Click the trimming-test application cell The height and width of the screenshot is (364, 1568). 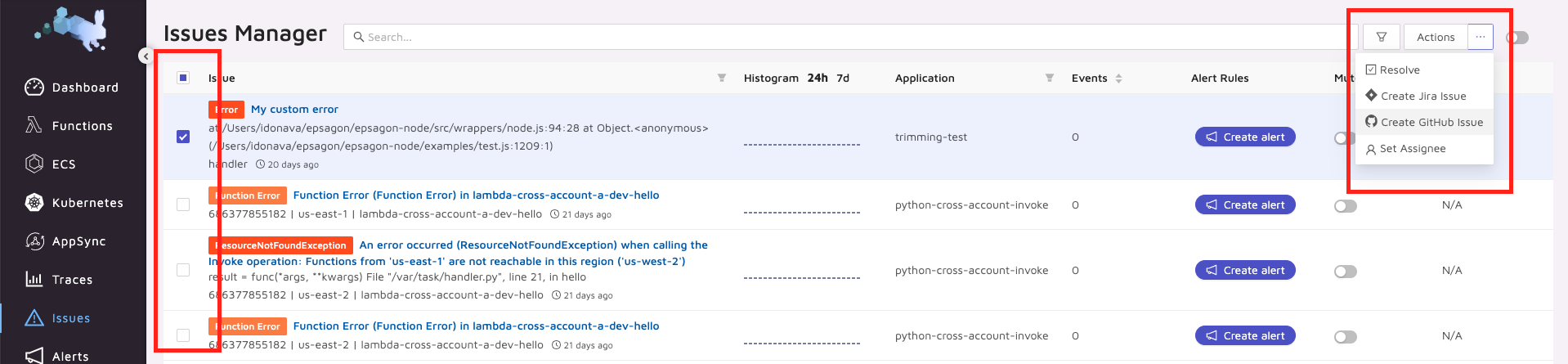[x=931, y=137]
